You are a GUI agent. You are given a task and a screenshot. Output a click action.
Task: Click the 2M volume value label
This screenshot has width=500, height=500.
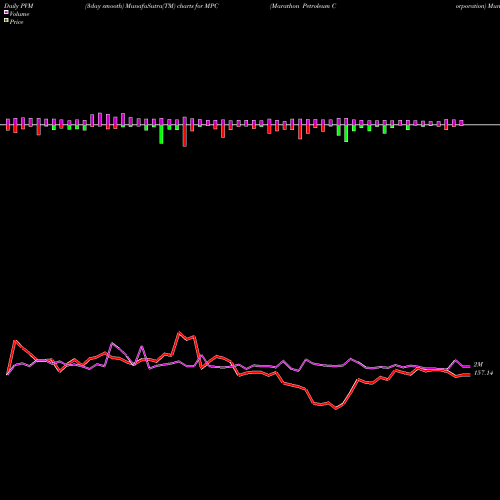[478, 365]
